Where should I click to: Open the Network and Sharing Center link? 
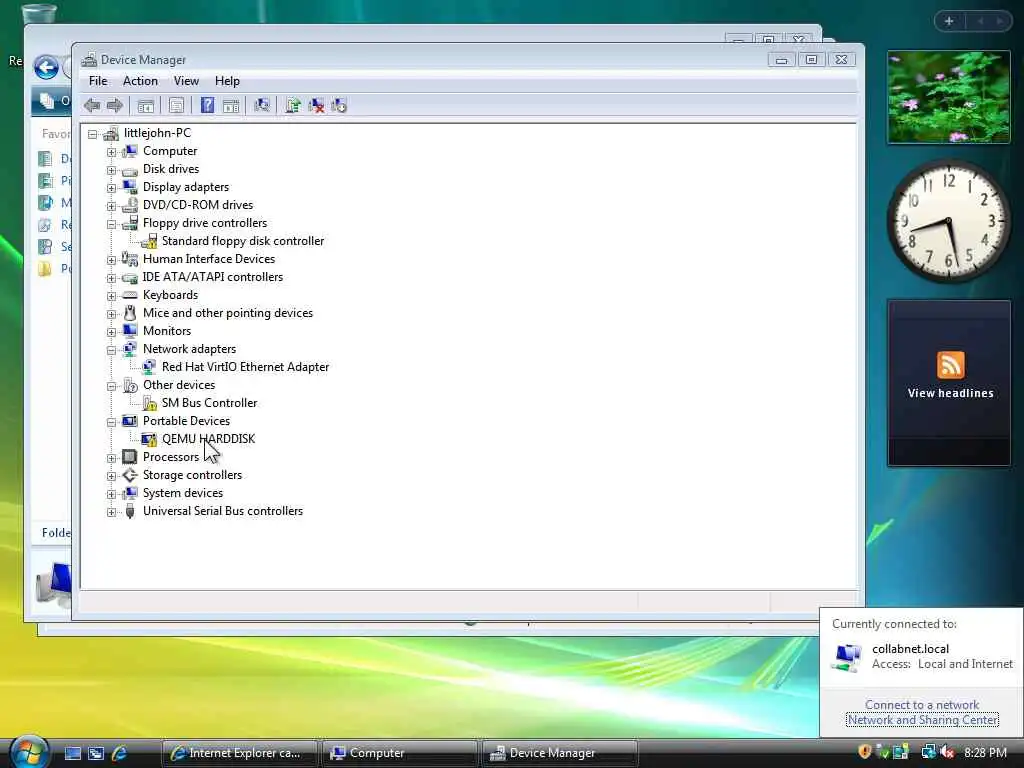[x=922, y=720]
